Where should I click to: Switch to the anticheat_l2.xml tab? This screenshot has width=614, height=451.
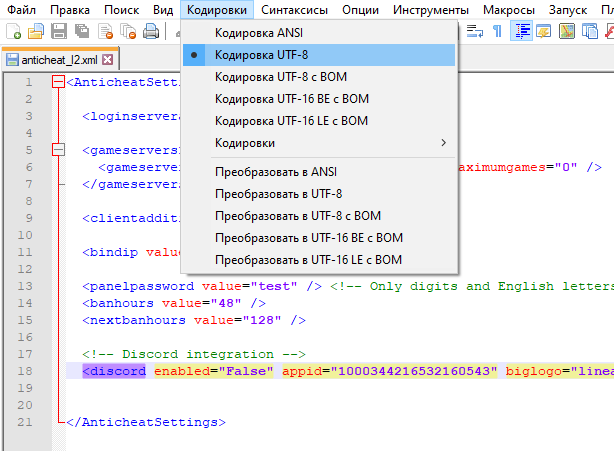[60, 60]
